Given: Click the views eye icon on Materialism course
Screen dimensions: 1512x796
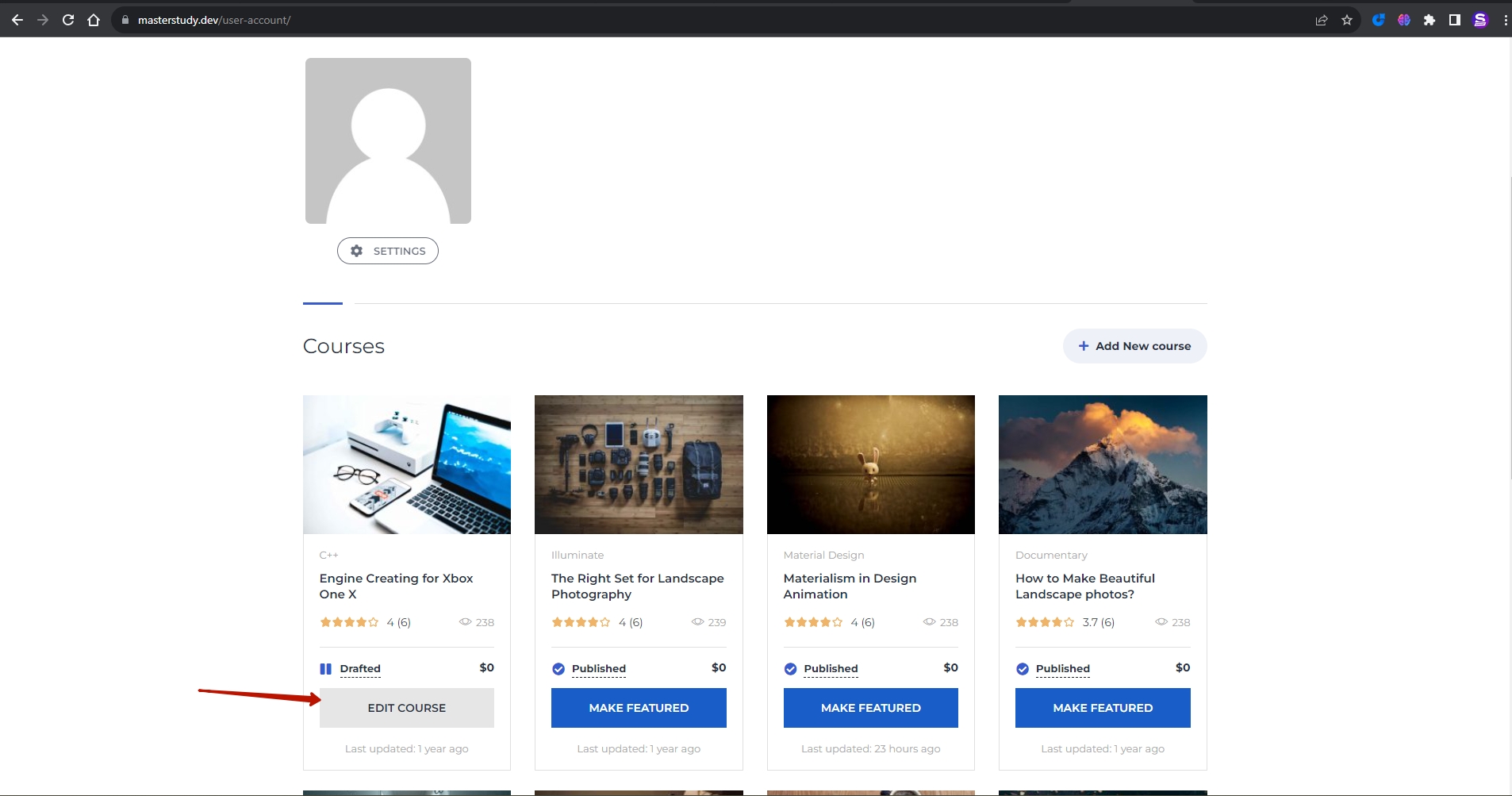Looking at the screenshot, I should (929, 622).
